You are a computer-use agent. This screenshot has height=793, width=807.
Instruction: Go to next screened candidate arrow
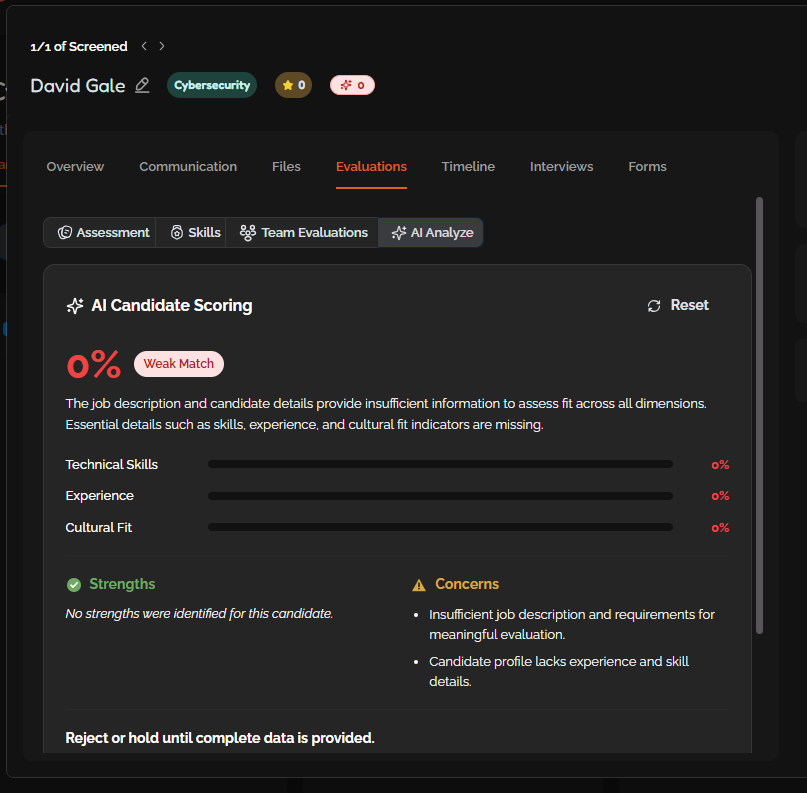coord(162,46)
